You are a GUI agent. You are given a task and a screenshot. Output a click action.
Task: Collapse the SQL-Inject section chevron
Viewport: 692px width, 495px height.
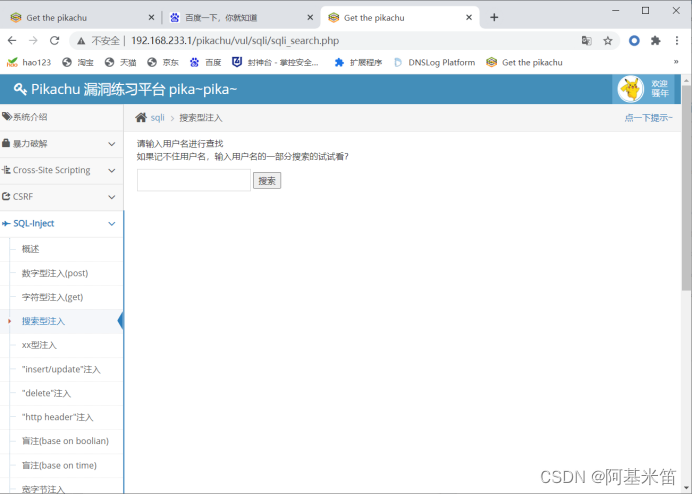(x=112, y=224)
